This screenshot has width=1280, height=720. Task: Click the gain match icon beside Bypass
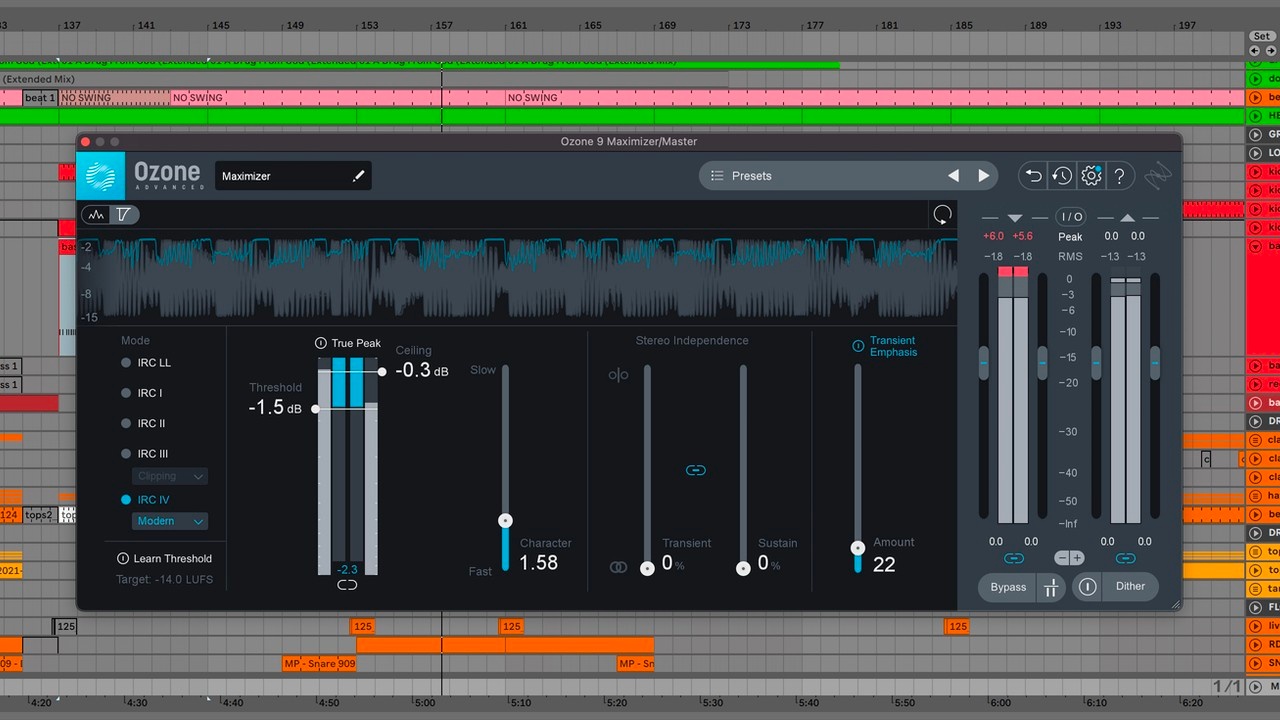pyautogui.click(x=1051, y=588)
